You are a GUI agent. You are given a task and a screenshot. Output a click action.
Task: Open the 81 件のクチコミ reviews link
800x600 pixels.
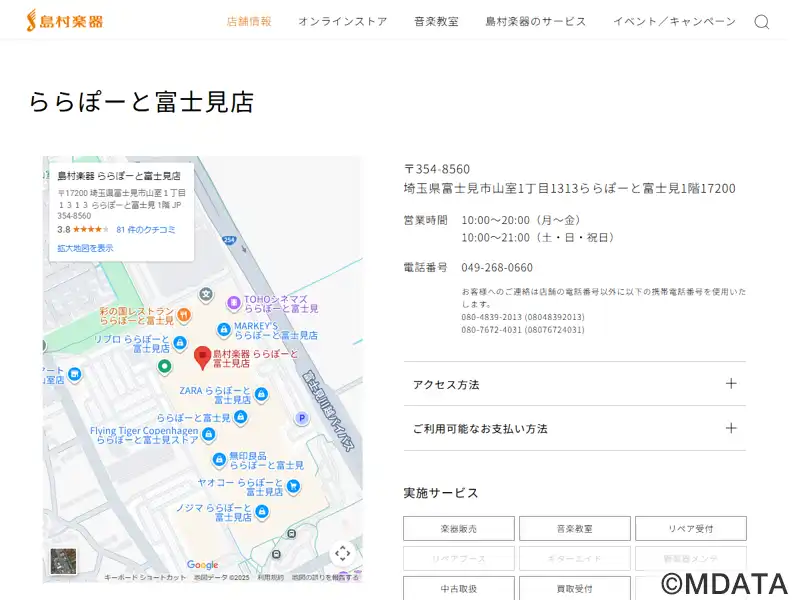145,229
